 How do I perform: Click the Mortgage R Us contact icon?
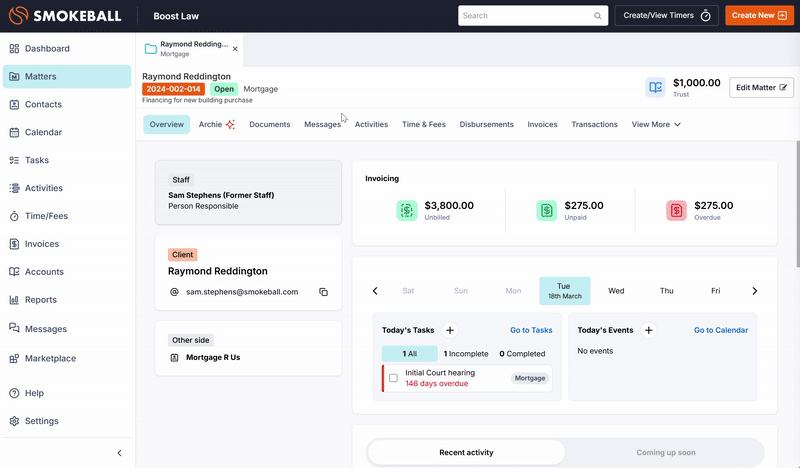pyautogui.click(x=174, y=358)
